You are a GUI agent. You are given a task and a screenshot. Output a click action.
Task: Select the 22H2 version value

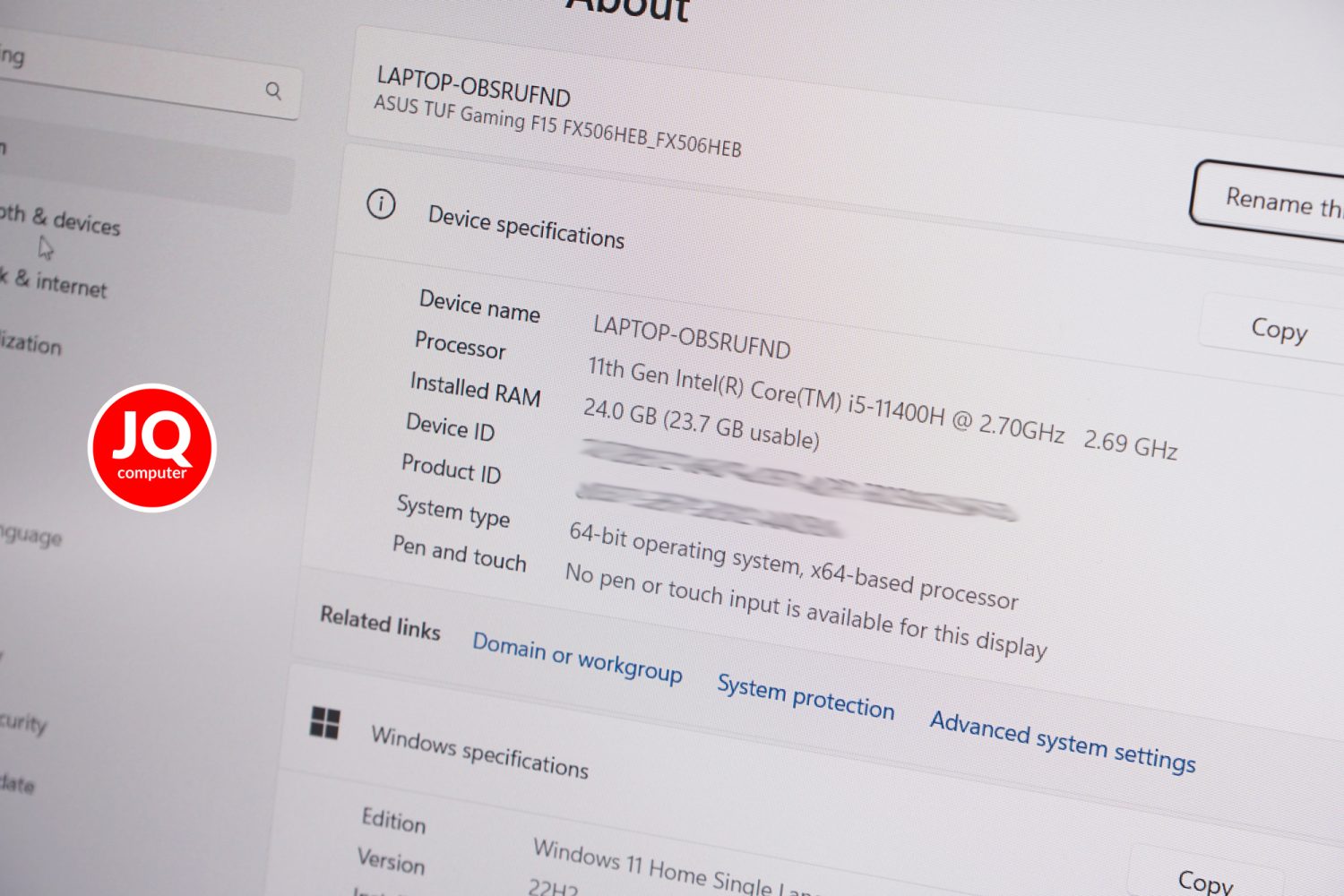tap(553, 887)
